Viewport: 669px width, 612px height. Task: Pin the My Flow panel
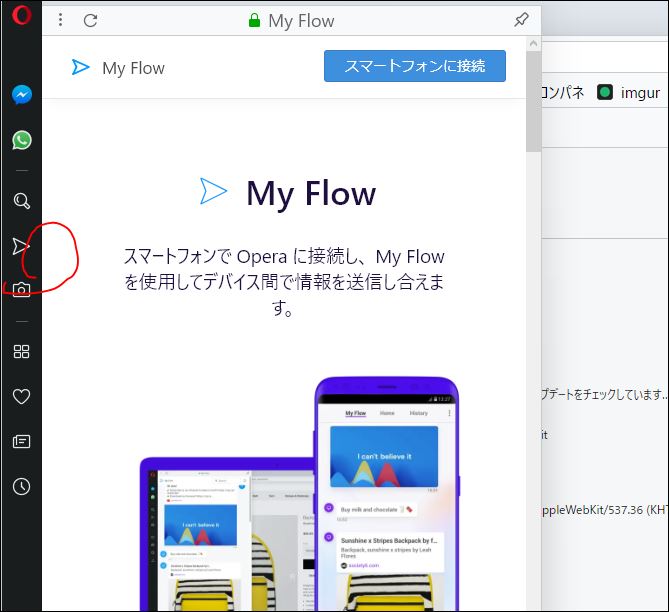click(521, 19)
